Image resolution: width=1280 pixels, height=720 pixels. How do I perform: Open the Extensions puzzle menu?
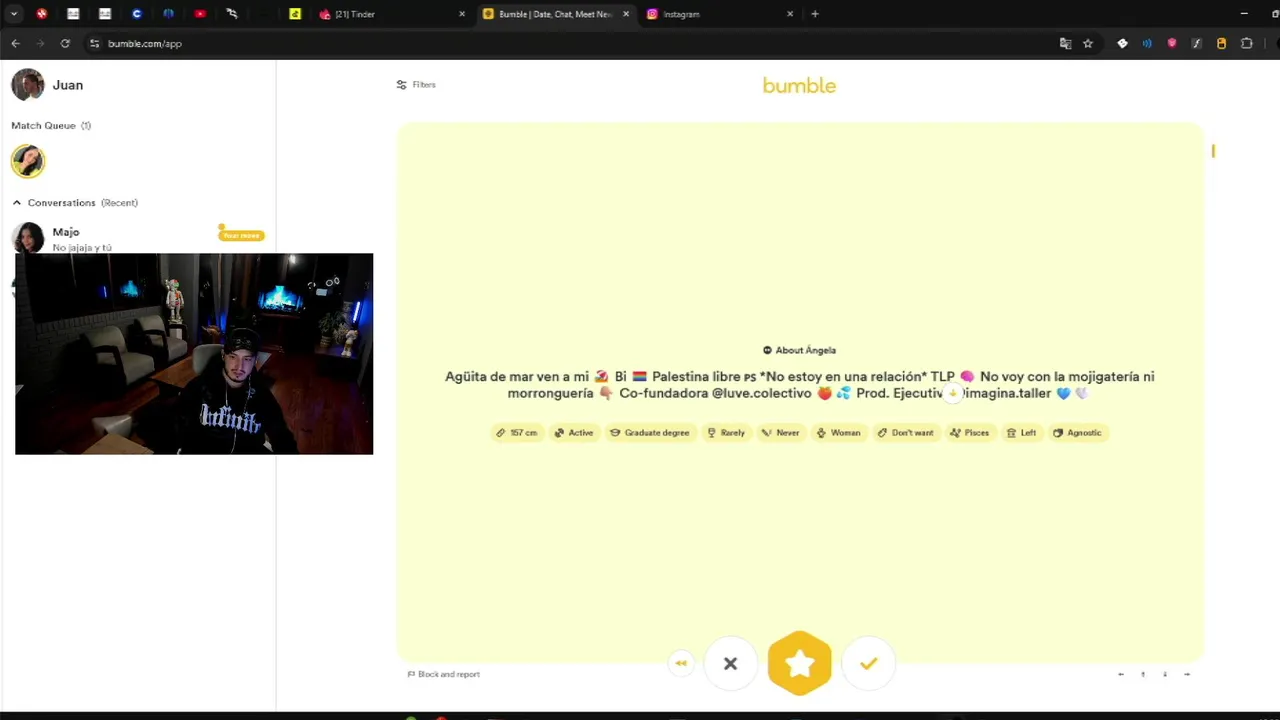[x=1246, y=44]
